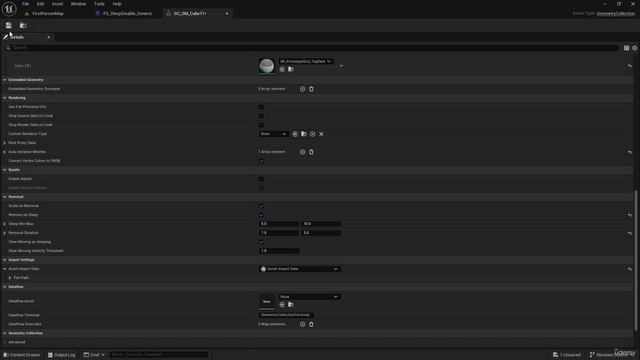The width and height of the screenshot is (640, 360).
Task: Toggle Convert Vertex Colors to sRGB checkbox
Action: [261, 161]
